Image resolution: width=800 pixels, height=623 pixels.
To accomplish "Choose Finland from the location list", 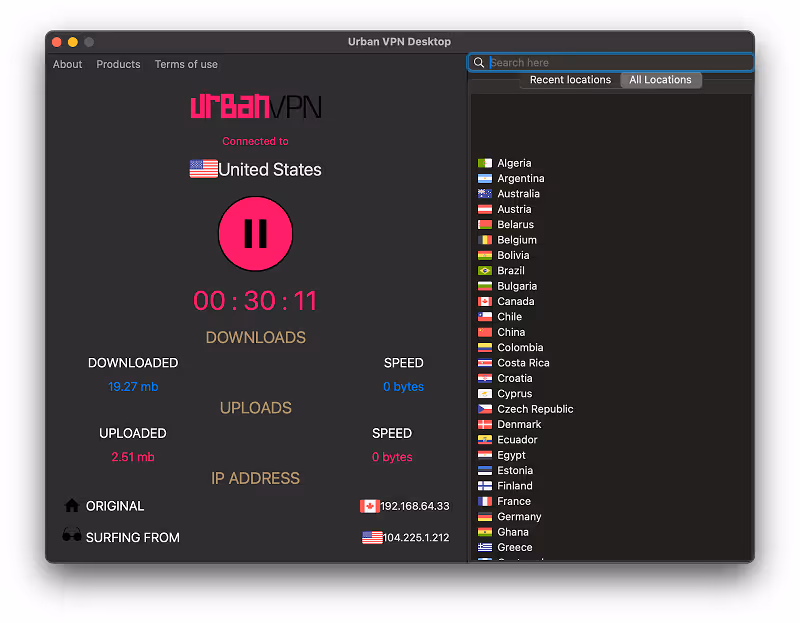I will [x=515, y=486].
